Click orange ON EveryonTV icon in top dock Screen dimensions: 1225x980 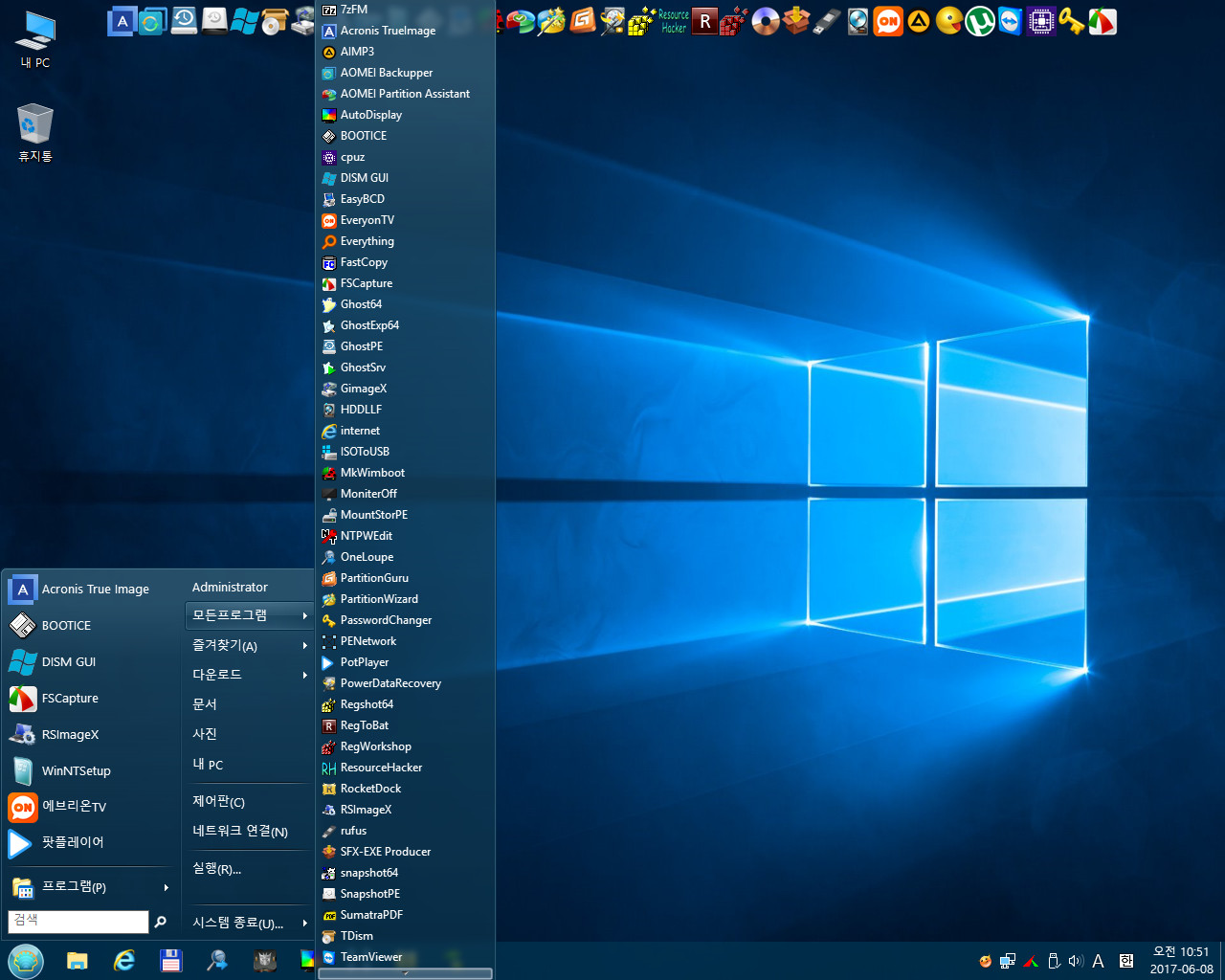[888, 21]
